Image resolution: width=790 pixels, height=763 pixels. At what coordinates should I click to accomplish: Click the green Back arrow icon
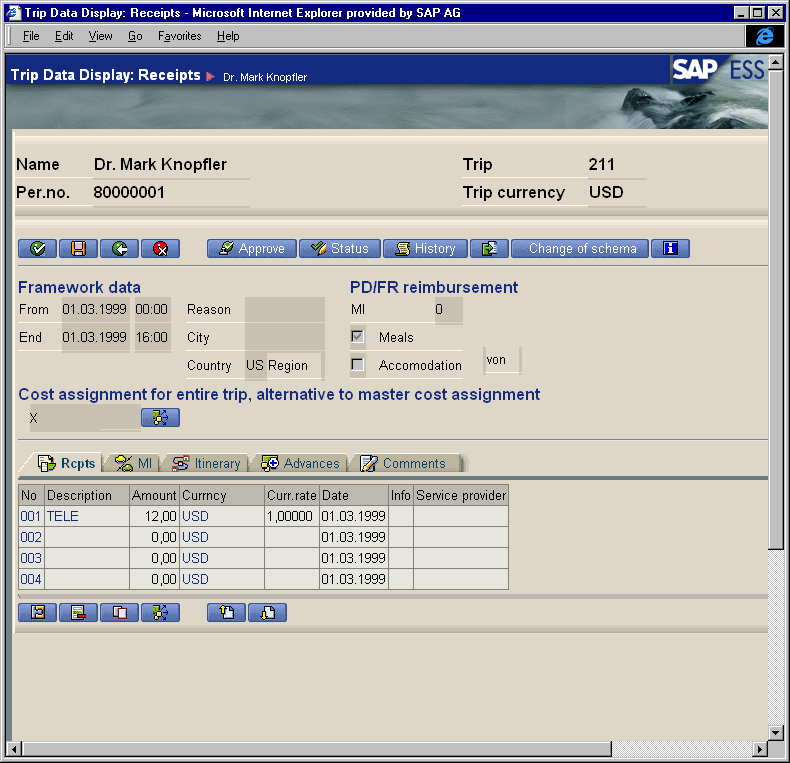(x=119, y=249)
